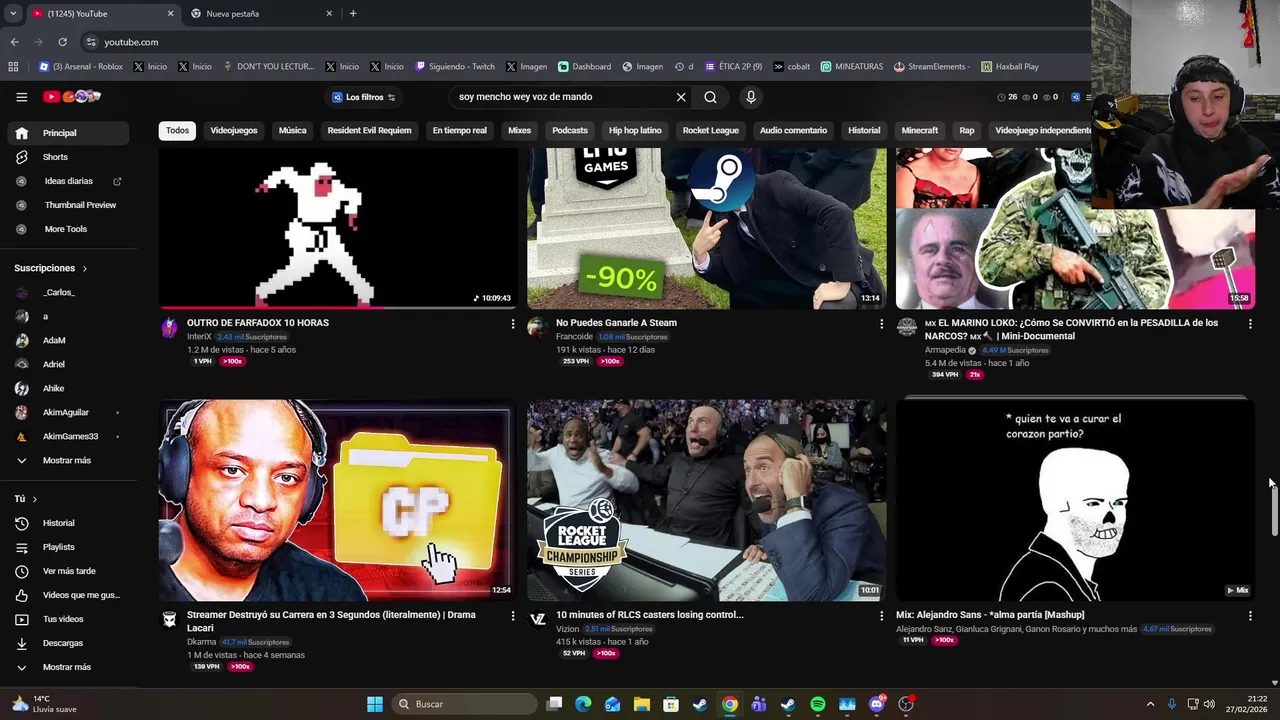1280x720 pixels.
Task: Open the Francoide channel avatar
Action: click(538, 327)
